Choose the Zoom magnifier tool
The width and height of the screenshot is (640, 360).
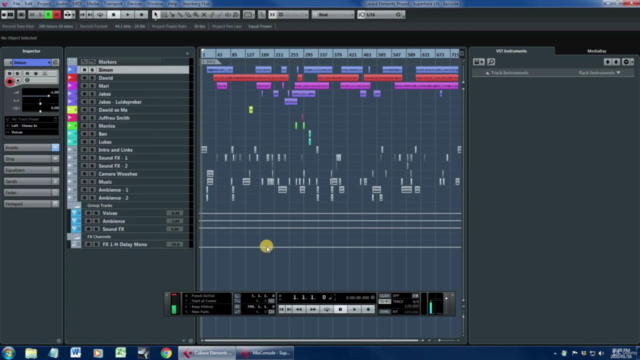coord(196,15)
